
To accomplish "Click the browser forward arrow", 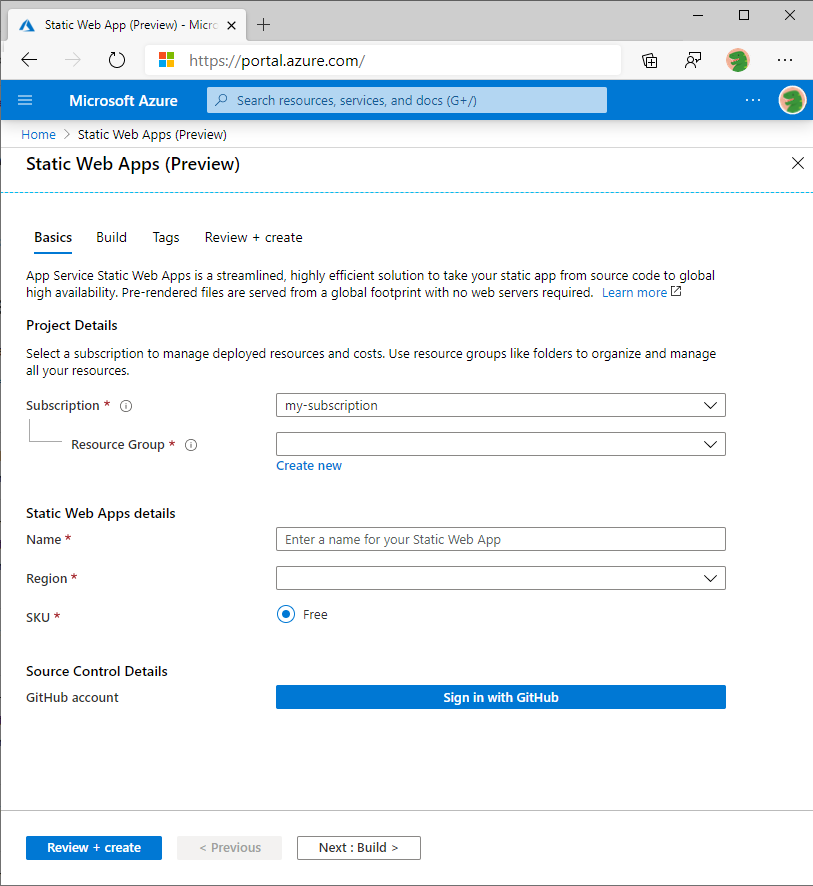I will [72, 60].
